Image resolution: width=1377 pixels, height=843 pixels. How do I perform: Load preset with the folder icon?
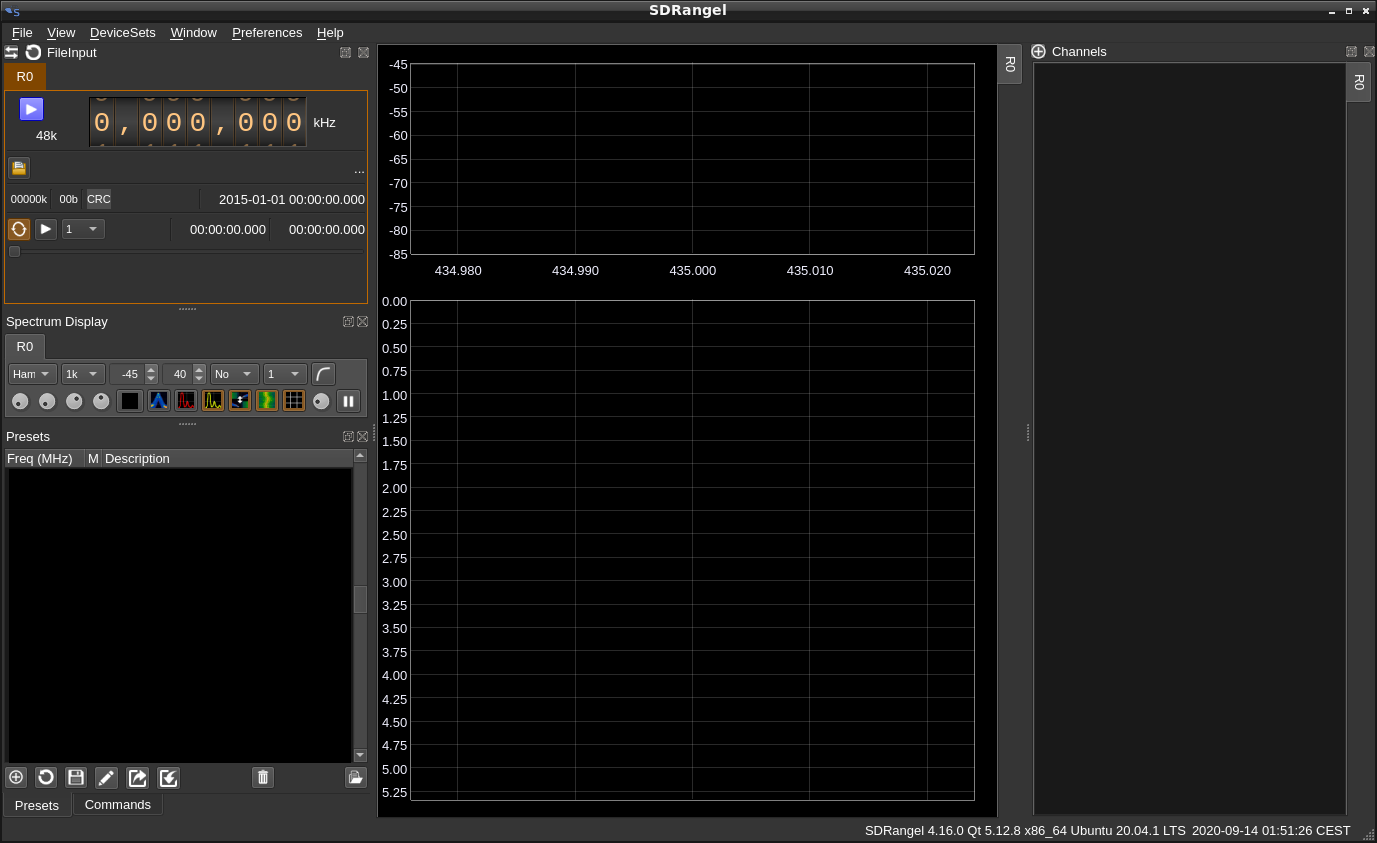(356, 777)
